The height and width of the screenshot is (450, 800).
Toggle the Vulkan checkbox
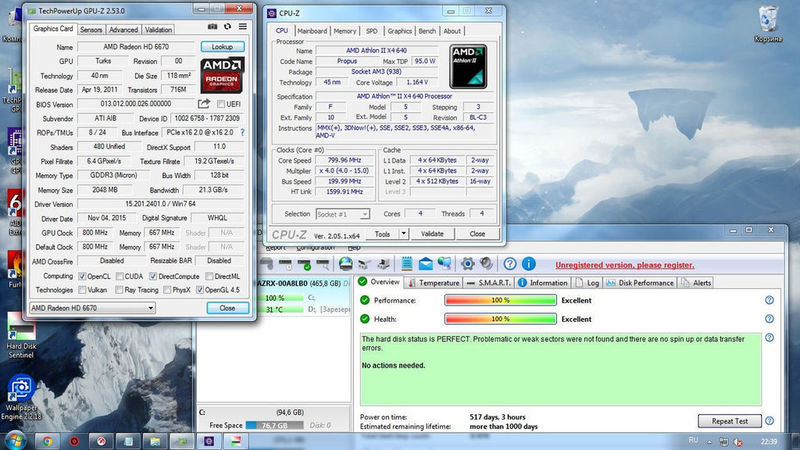click(x=82, y=290)
